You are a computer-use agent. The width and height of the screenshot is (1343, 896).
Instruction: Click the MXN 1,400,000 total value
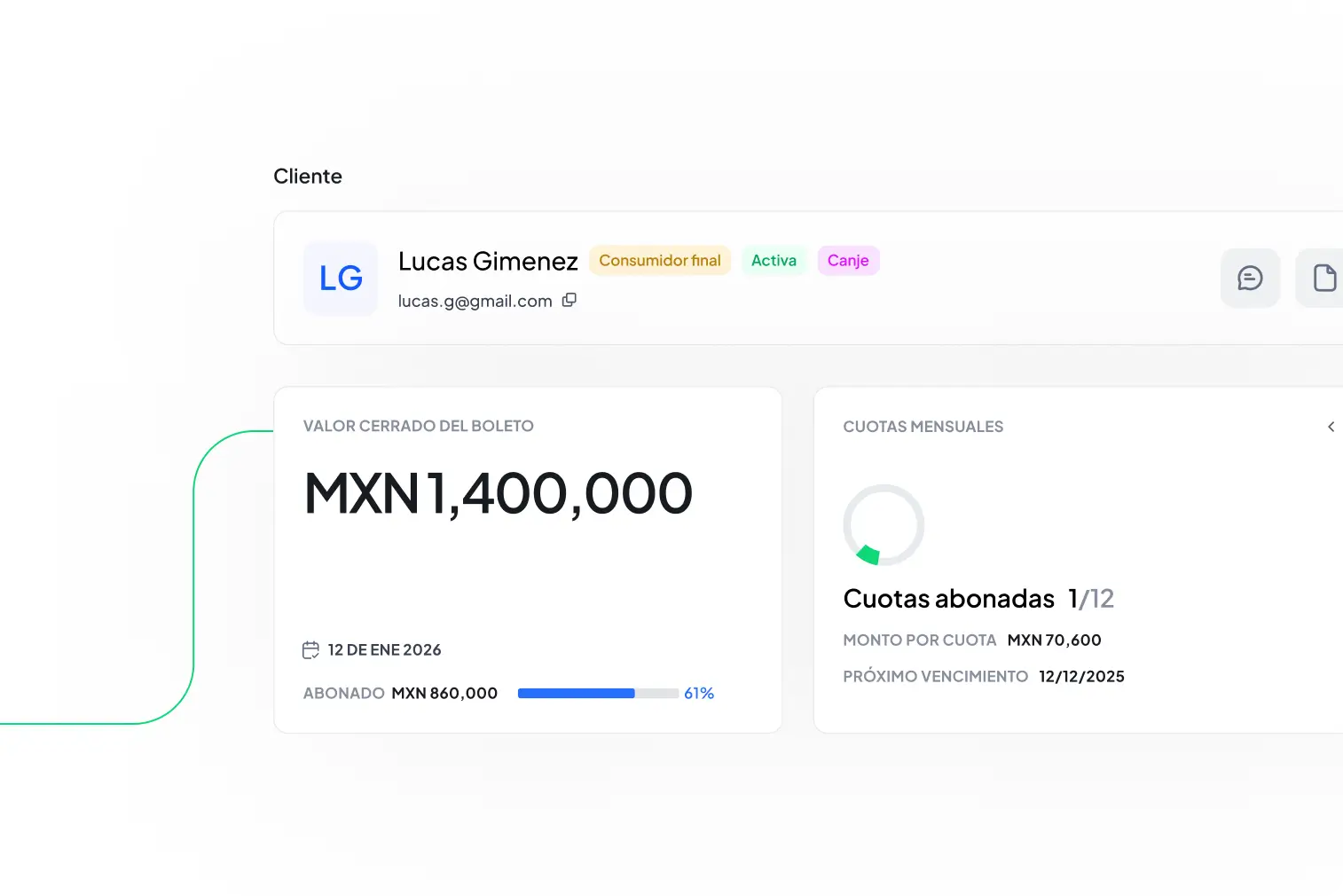pos(497,494)
